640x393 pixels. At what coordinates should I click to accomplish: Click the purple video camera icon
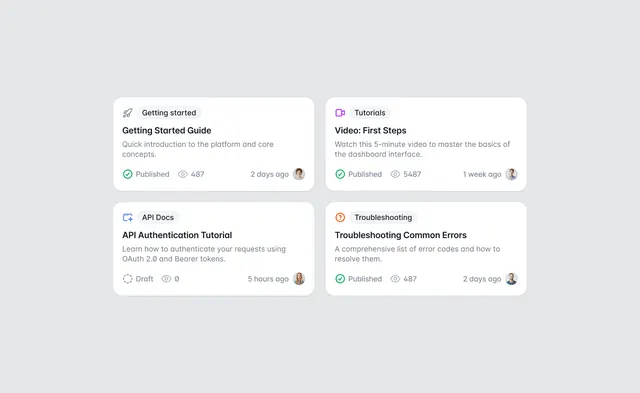(340, 113)
